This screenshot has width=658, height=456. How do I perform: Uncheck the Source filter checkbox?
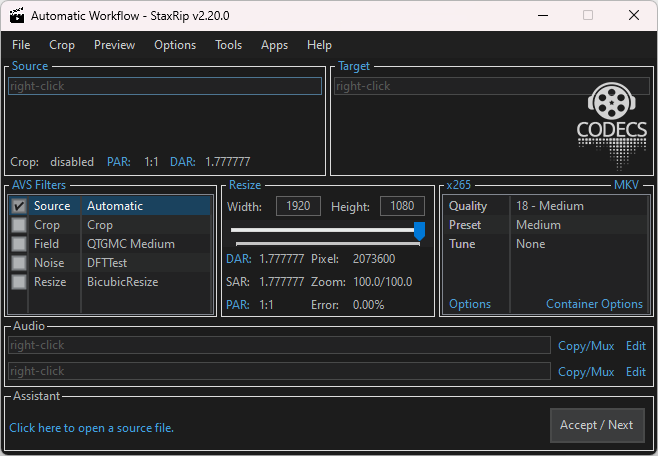(19, 206)
